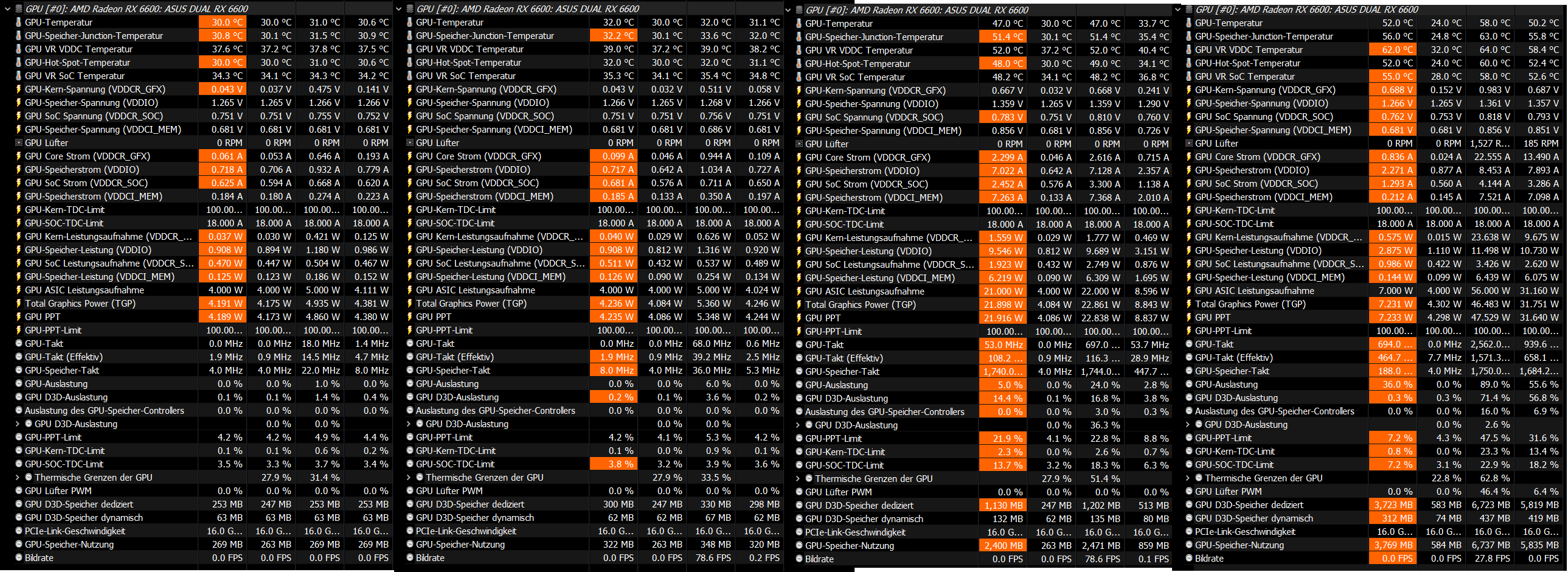Image resolution: width=1568 pixels, height=572 pixels.
Task: Select the 2,400 MB GPU-Speicher-Nutzung value
Action: tap(1003, 546)
